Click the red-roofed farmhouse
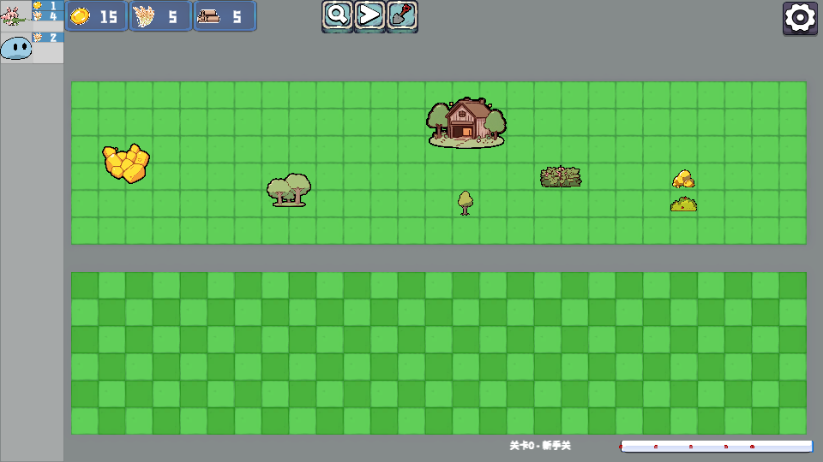 point(466,122)
